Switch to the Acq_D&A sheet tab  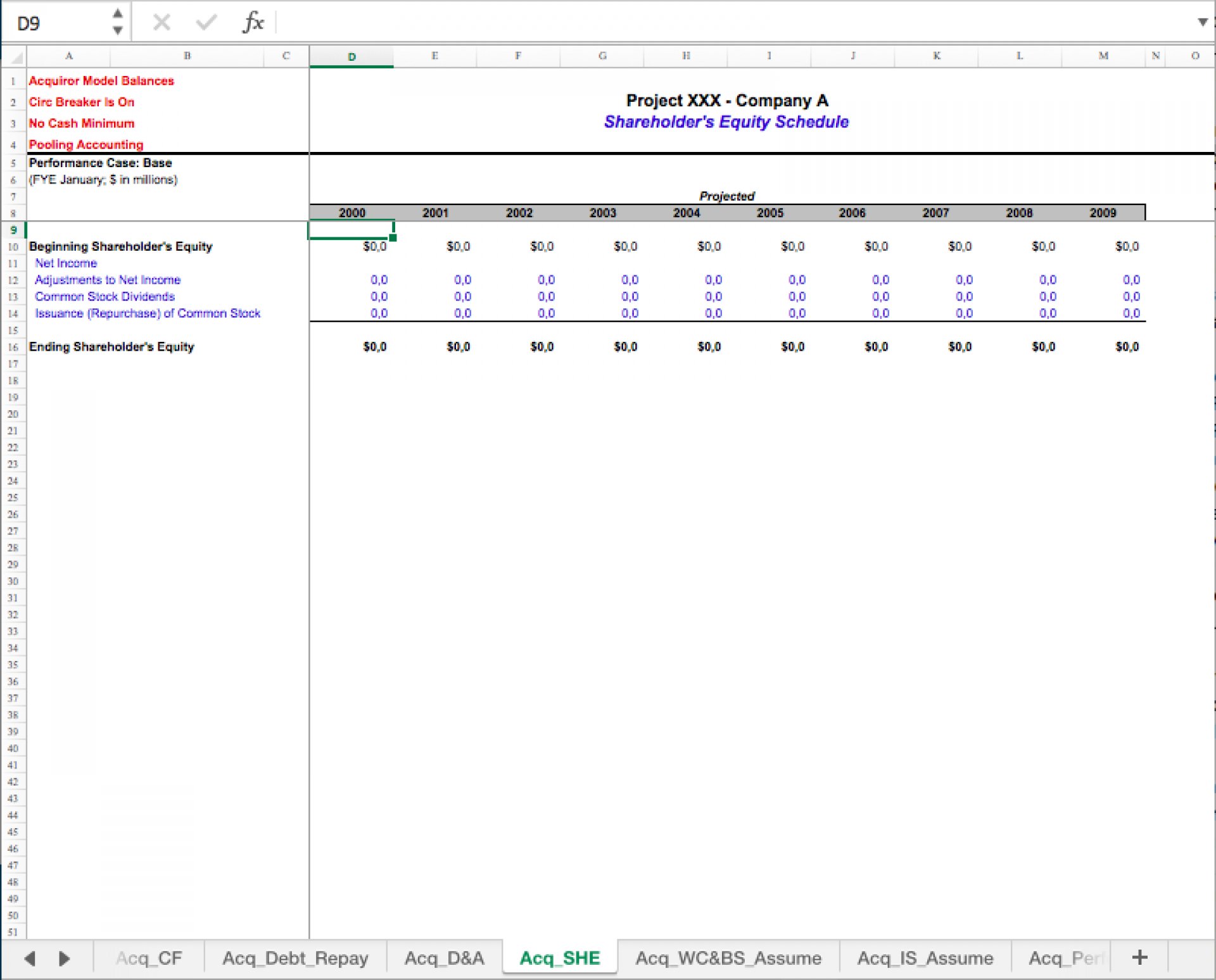(x=444, y=958)
